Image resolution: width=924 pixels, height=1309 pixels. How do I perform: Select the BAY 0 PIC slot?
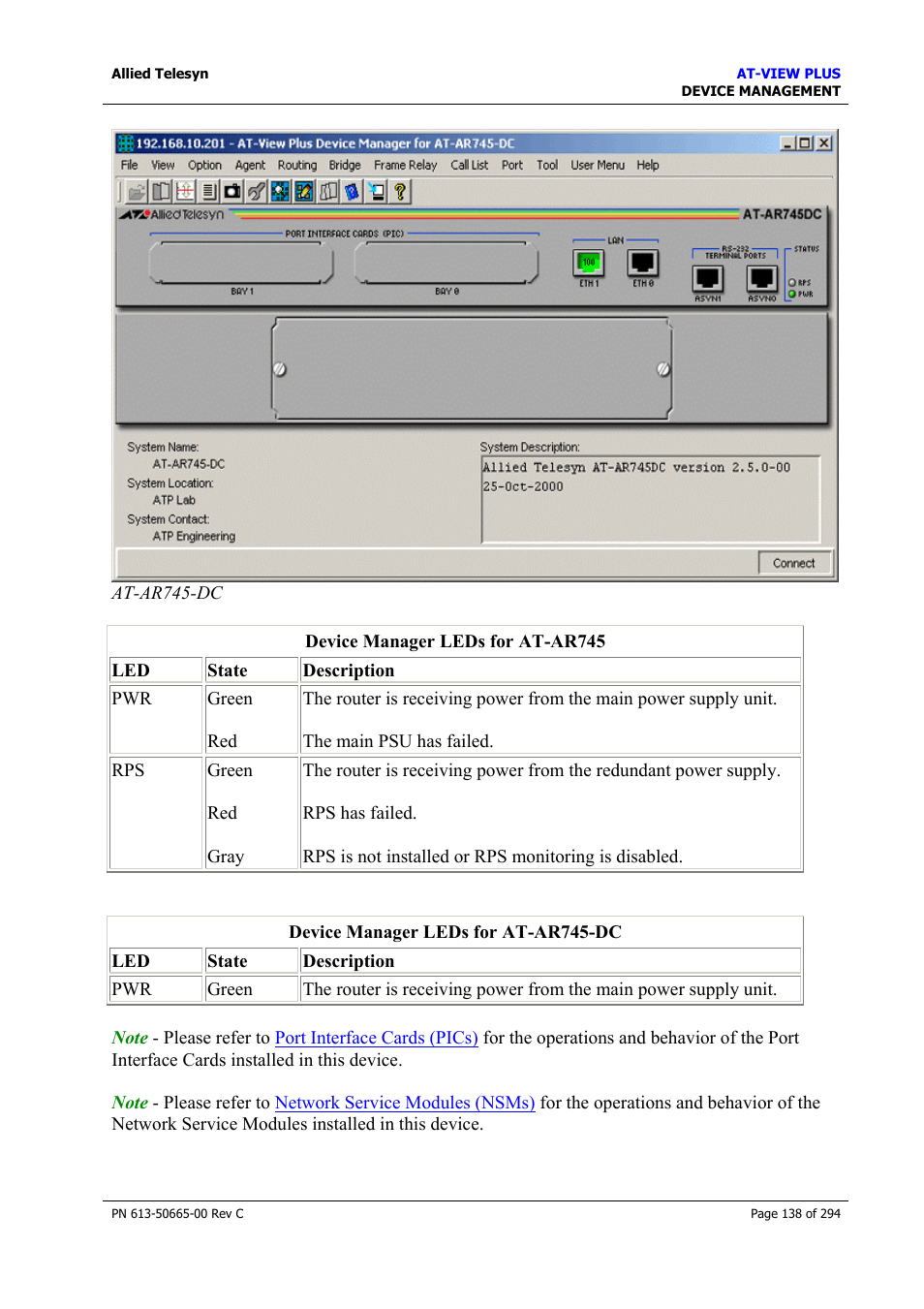tap(447, 264)
